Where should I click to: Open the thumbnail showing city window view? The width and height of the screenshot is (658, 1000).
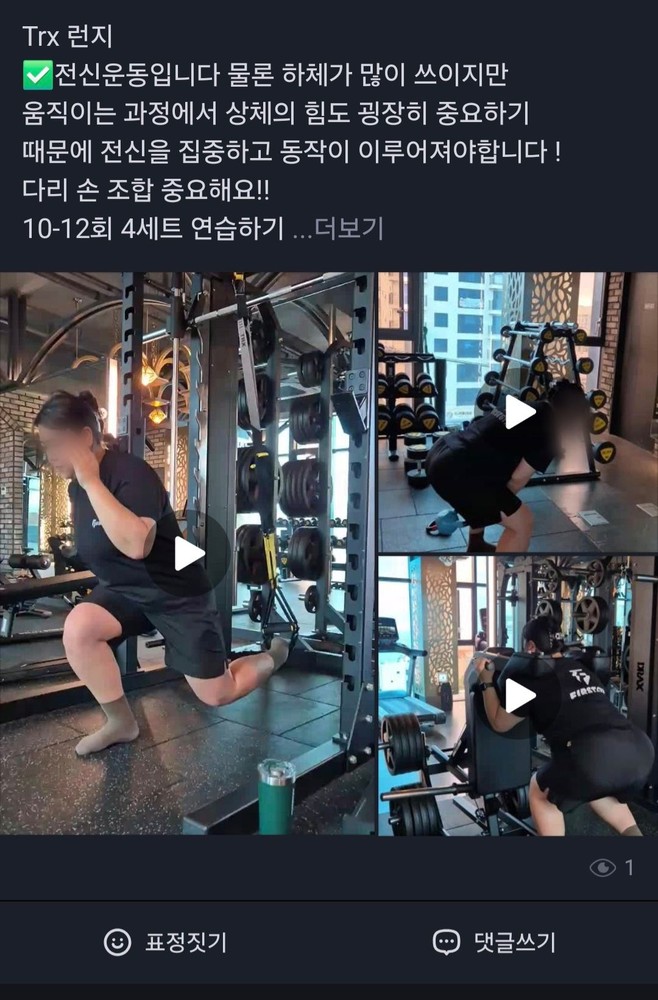coord(518,412)
